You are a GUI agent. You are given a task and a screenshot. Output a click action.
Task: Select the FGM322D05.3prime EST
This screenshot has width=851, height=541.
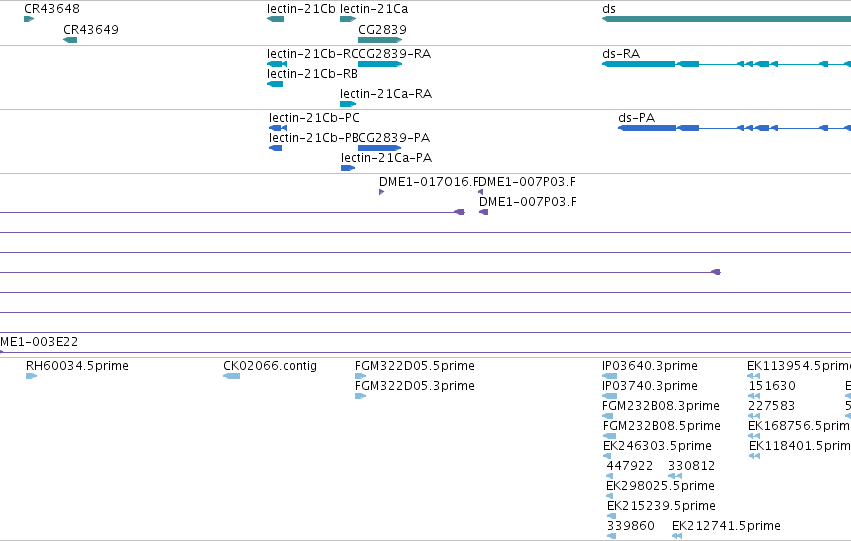tap(360, 396)
